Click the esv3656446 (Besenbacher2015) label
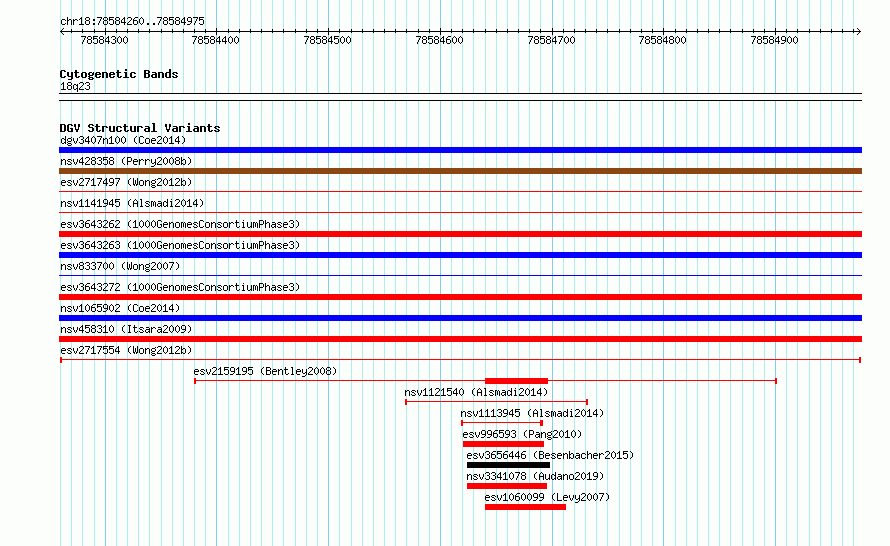Screen dimensions: 890x546 click(550, 455)
